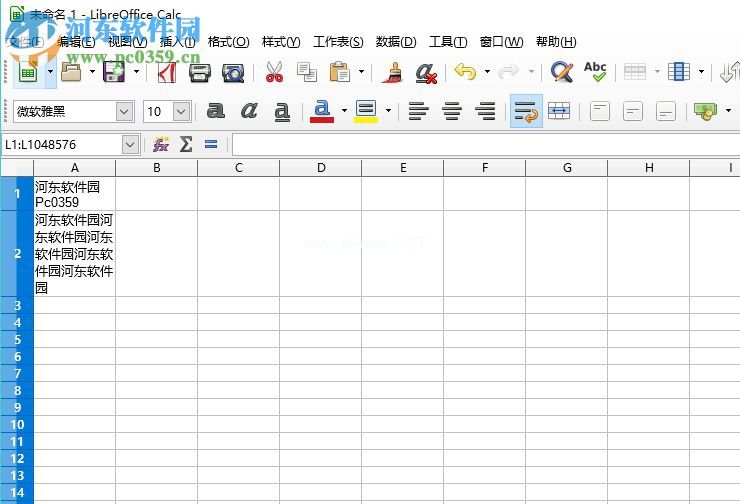Click the Save document icon
This screenshot has width=740, height=504.
point(115,72)
